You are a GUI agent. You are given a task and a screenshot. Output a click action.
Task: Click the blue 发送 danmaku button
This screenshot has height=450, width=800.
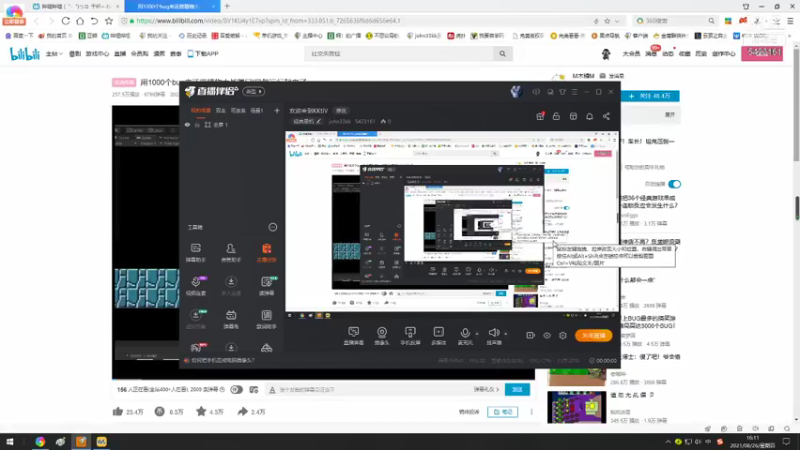pos(517,389)
